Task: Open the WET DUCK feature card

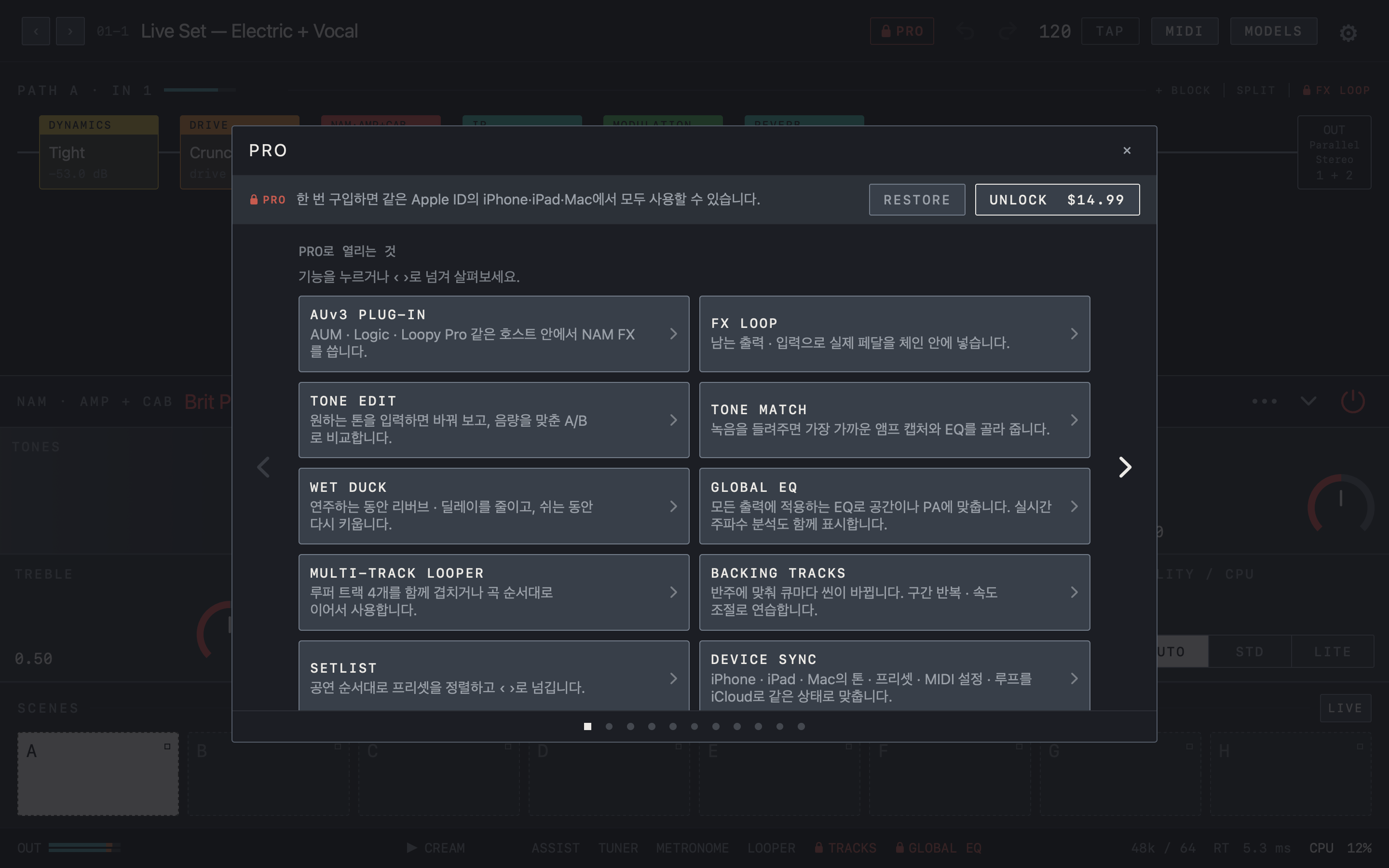Action: [493, 506]
